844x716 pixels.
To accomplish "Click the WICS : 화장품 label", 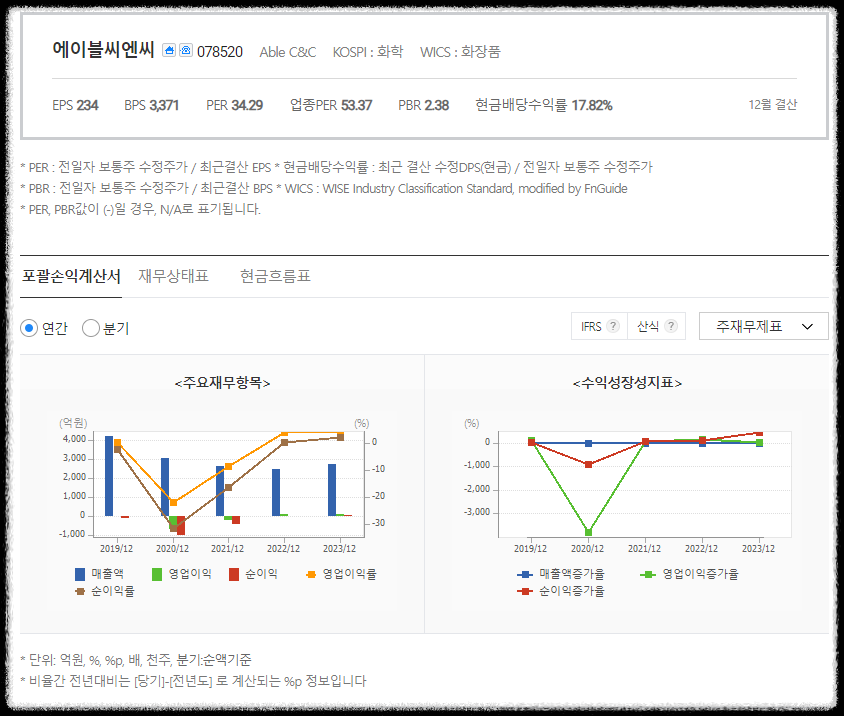I will [460, 52].
